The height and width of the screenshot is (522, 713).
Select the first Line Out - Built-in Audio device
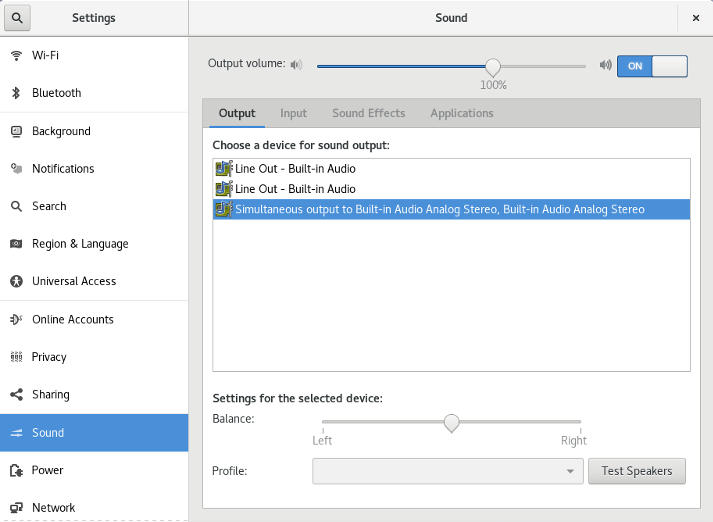tap(294, 168)
